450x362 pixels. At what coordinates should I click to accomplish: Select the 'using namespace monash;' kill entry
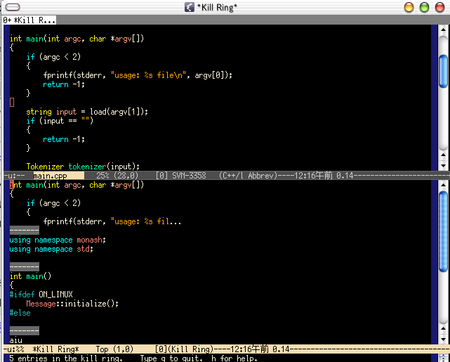58,240
